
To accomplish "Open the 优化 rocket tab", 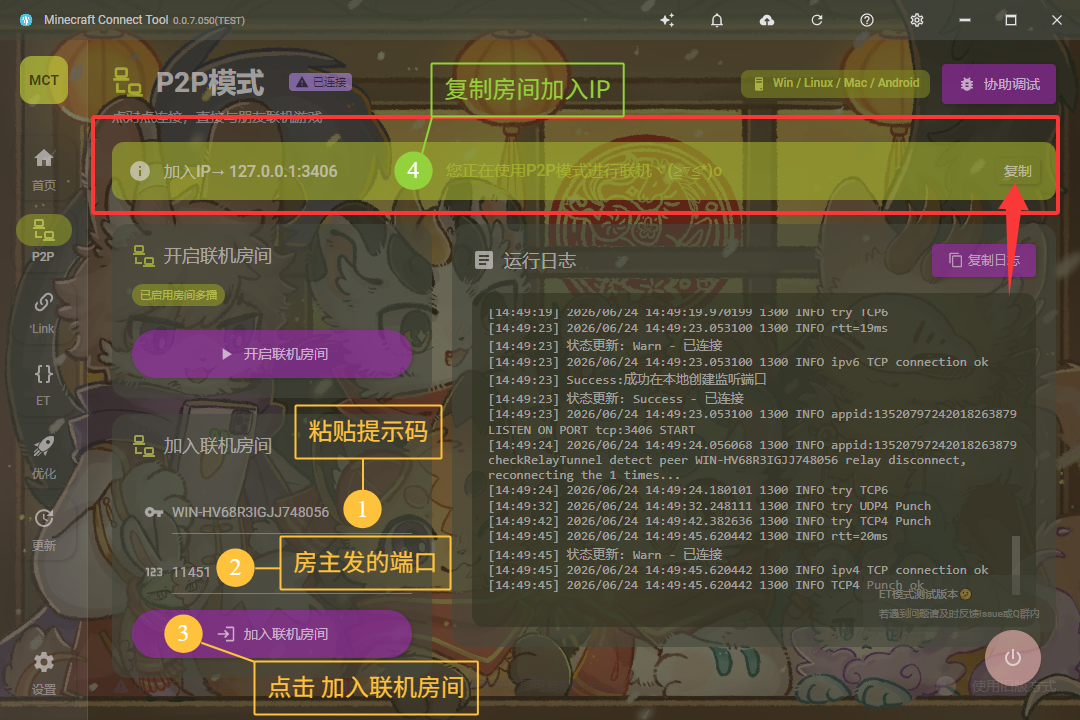I will 43,457.
